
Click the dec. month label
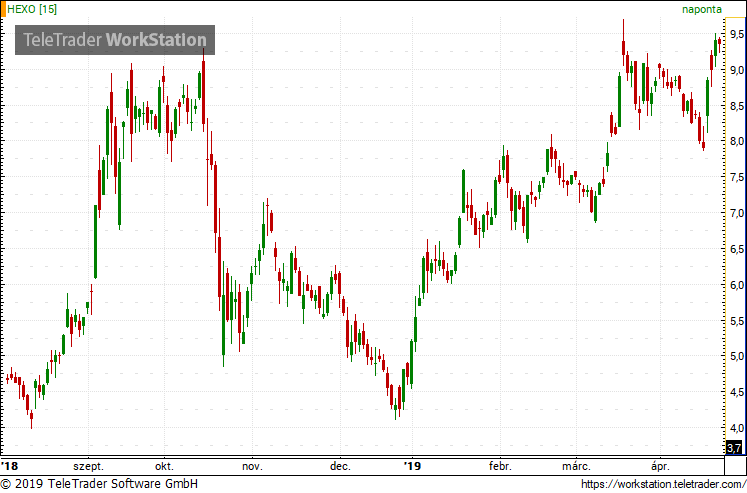tap(341, 466)
